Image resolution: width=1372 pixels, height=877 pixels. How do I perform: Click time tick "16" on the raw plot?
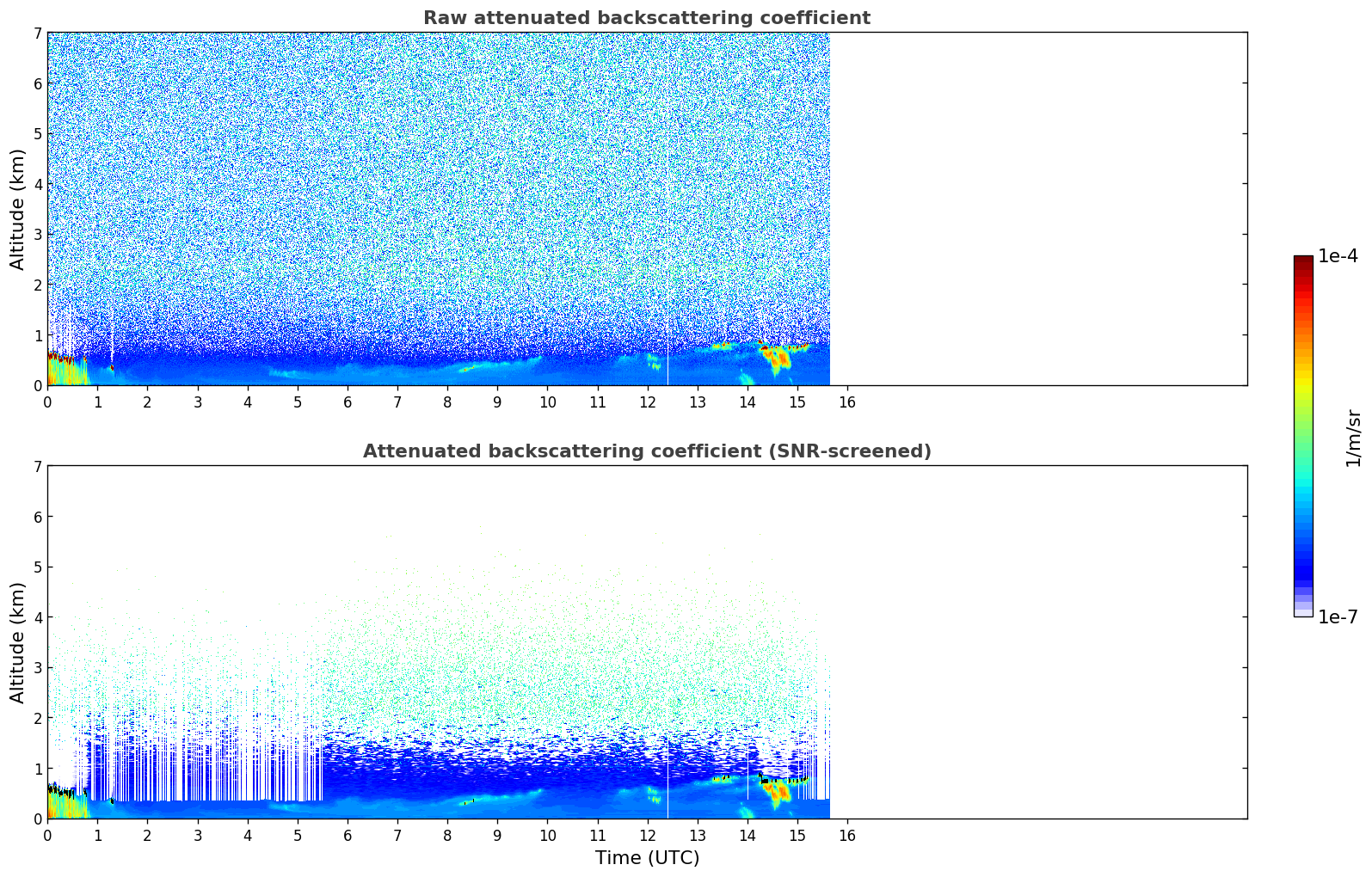[x=847, y=402]
